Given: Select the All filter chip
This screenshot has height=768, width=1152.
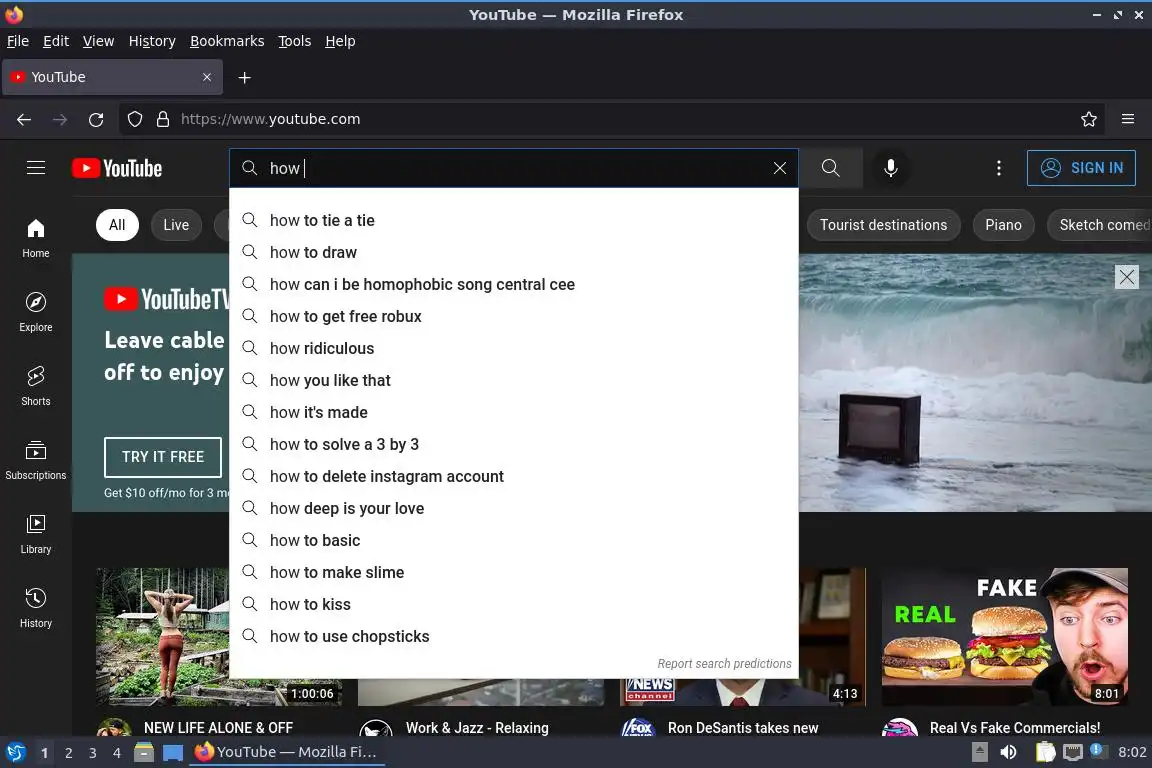Looking at the screenshot, I should point(117,225).
